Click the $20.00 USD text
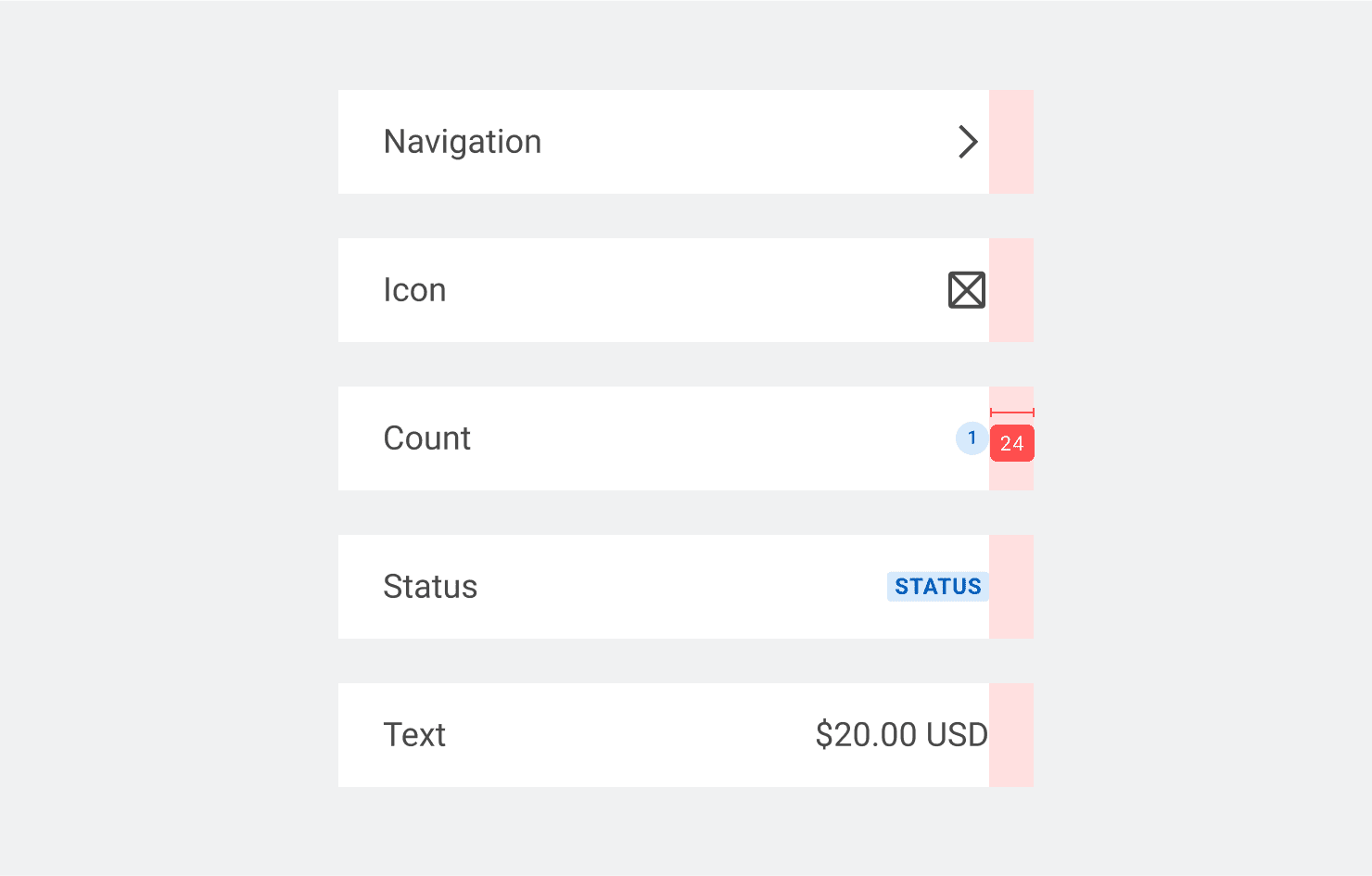Viewport: 1372px width, 876px height. (x=901, y=735)
